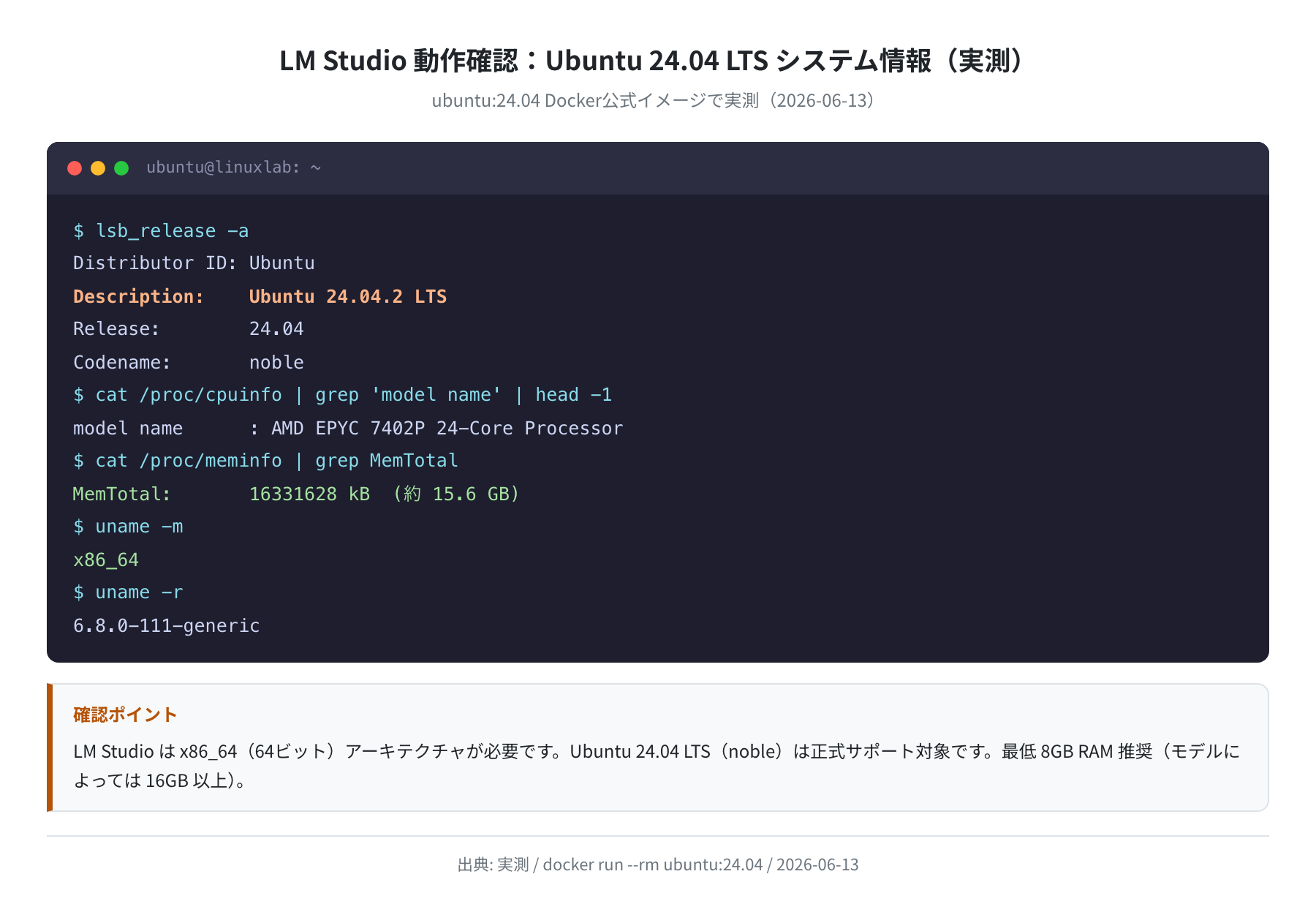Screen dimensions: 1316x904
Task: Click the release value '24.04' in terminal output
Action: tap(276, 328)
